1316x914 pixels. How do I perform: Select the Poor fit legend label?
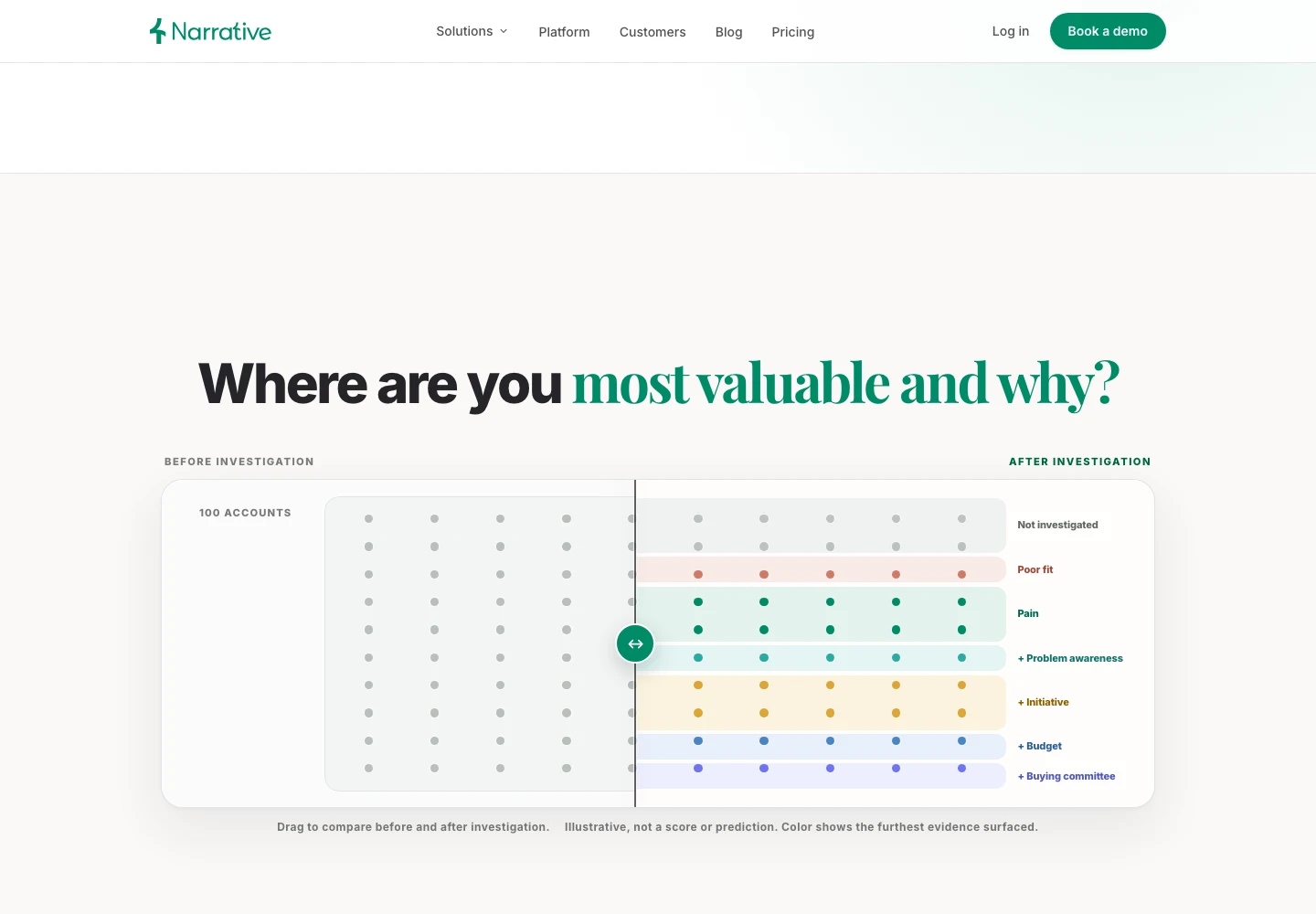(1035, 569)
